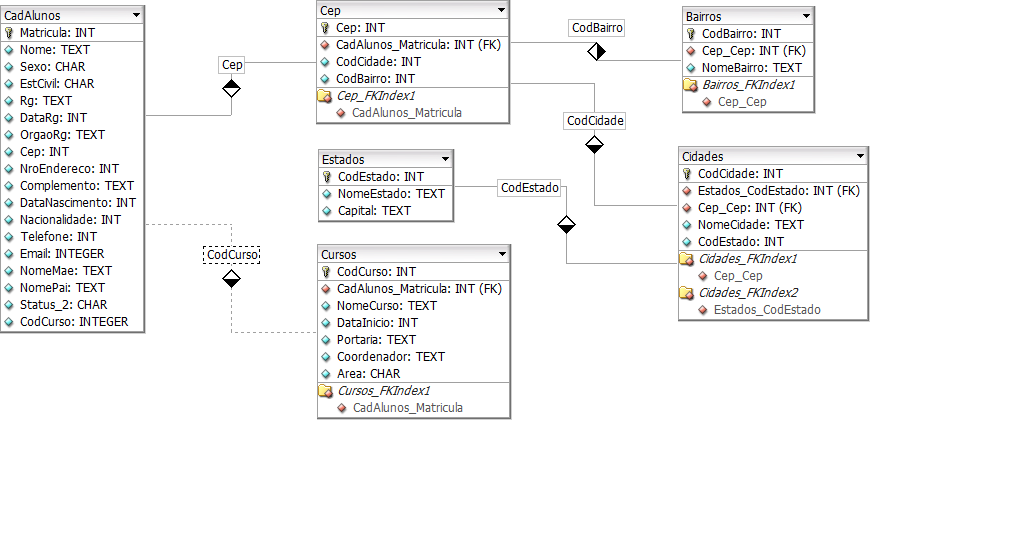Click the Cep_FKIndex1 folder icon
Image resolution: width=1022 pixels, height=545 pixels.
[324, 96]
